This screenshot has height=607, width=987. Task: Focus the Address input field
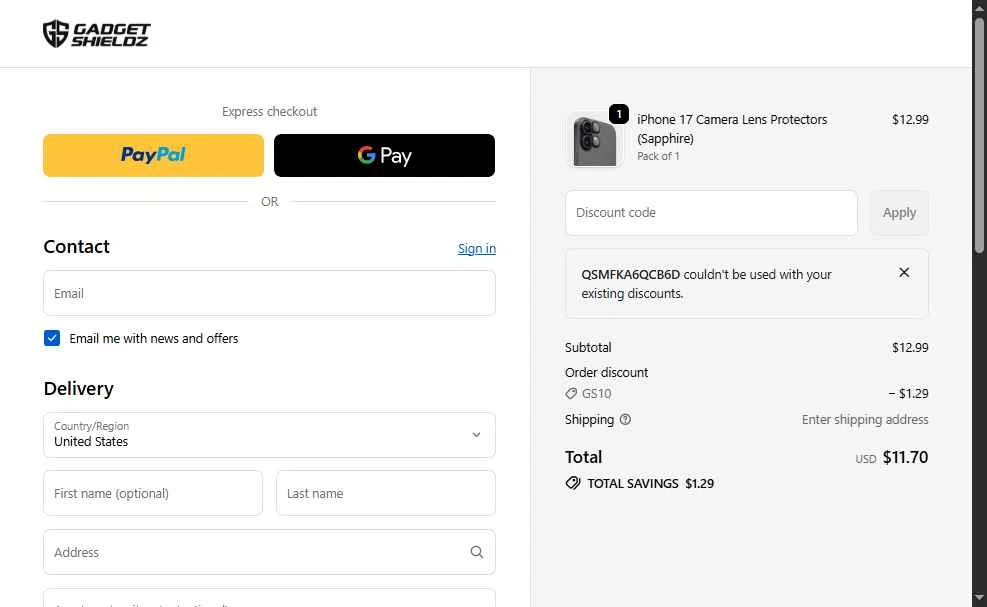[269, 552]
